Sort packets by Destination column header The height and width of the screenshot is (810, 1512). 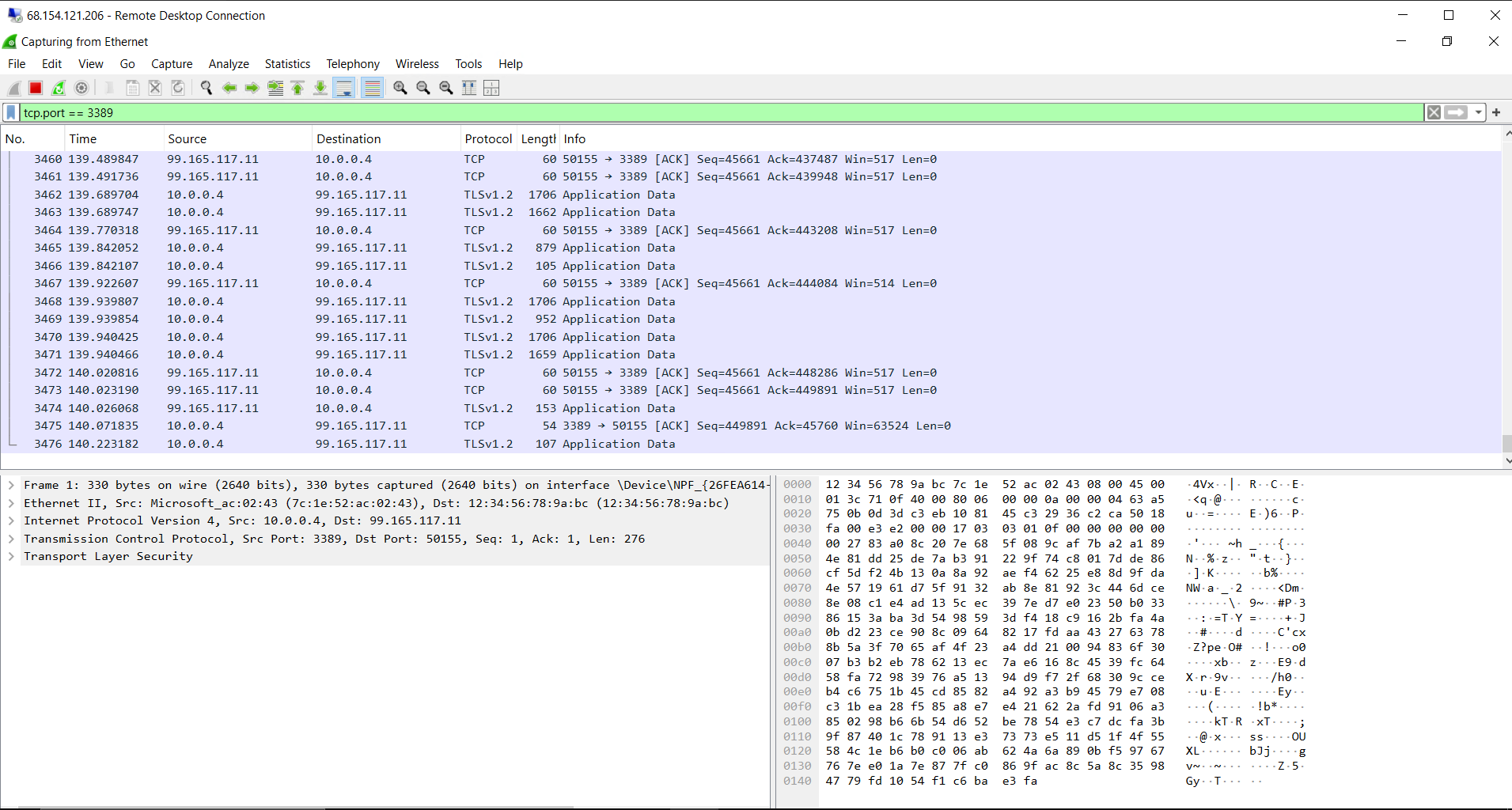click(386, 139)
